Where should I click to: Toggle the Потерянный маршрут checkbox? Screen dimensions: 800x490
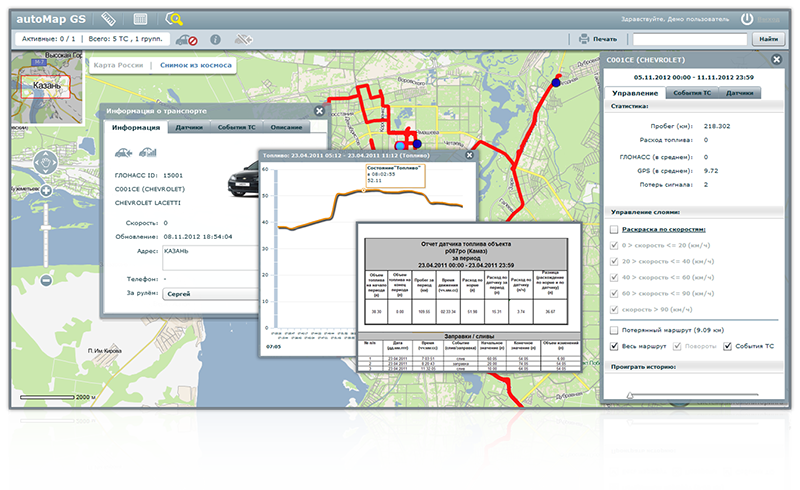(613, 330)
